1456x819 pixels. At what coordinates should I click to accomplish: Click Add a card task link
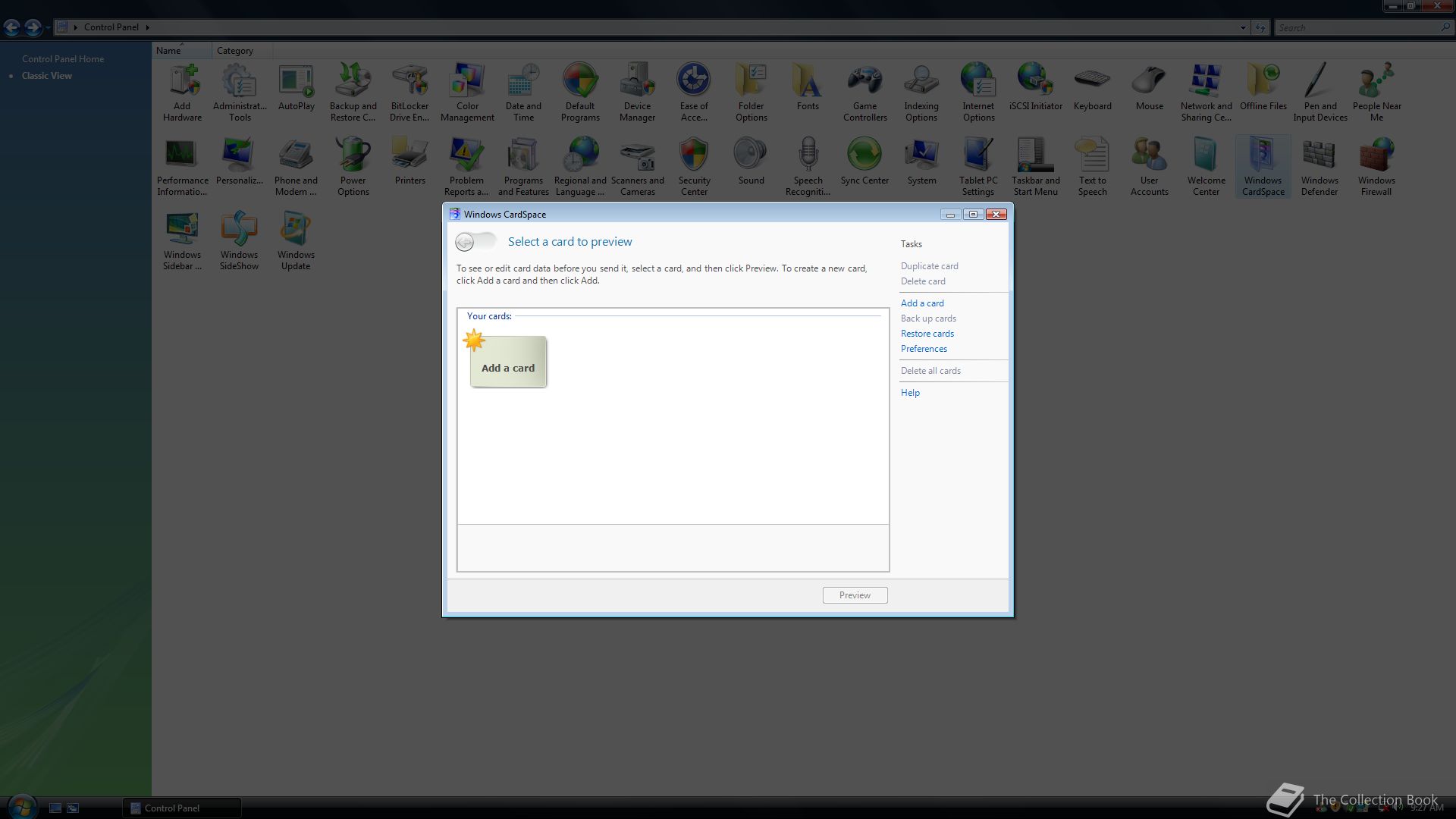point(922,303)
